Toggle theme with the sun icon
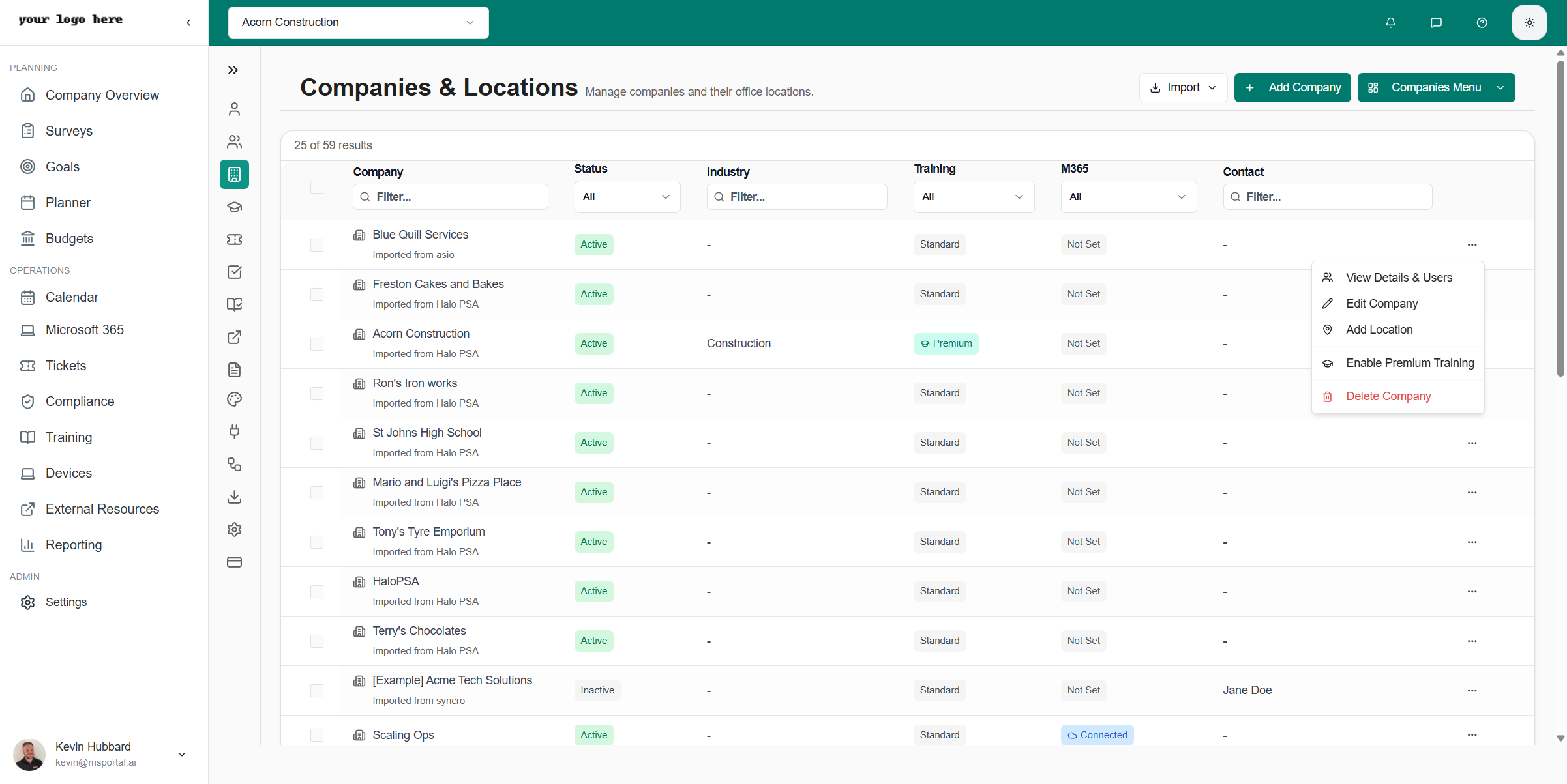The height and width of the screenshot is (784, 1567). tap(1529, 22)
